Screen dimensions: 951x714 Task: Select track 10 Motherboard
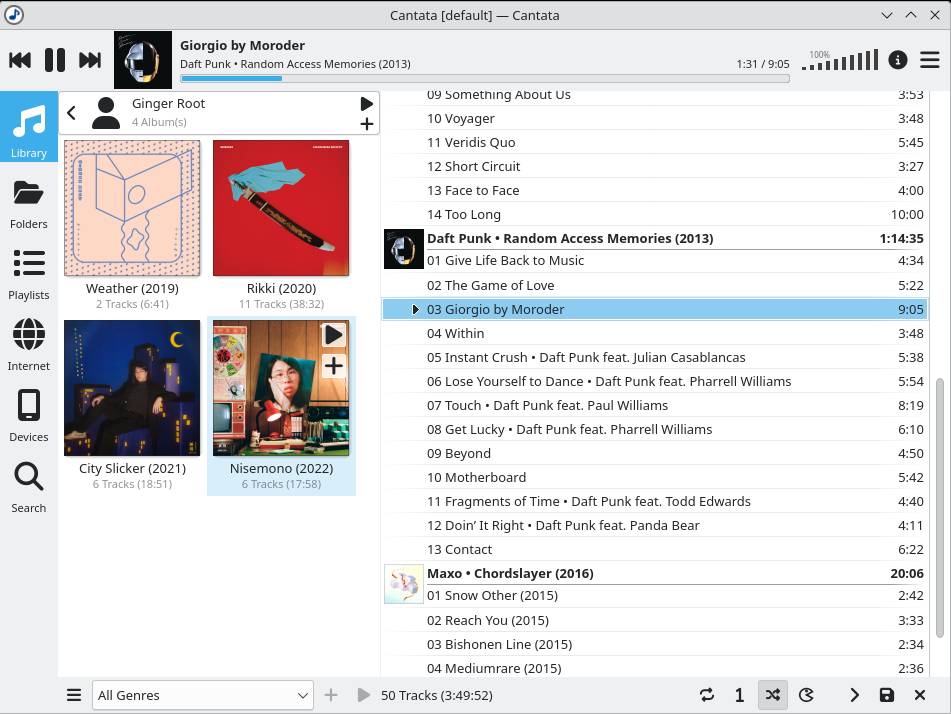654,477
